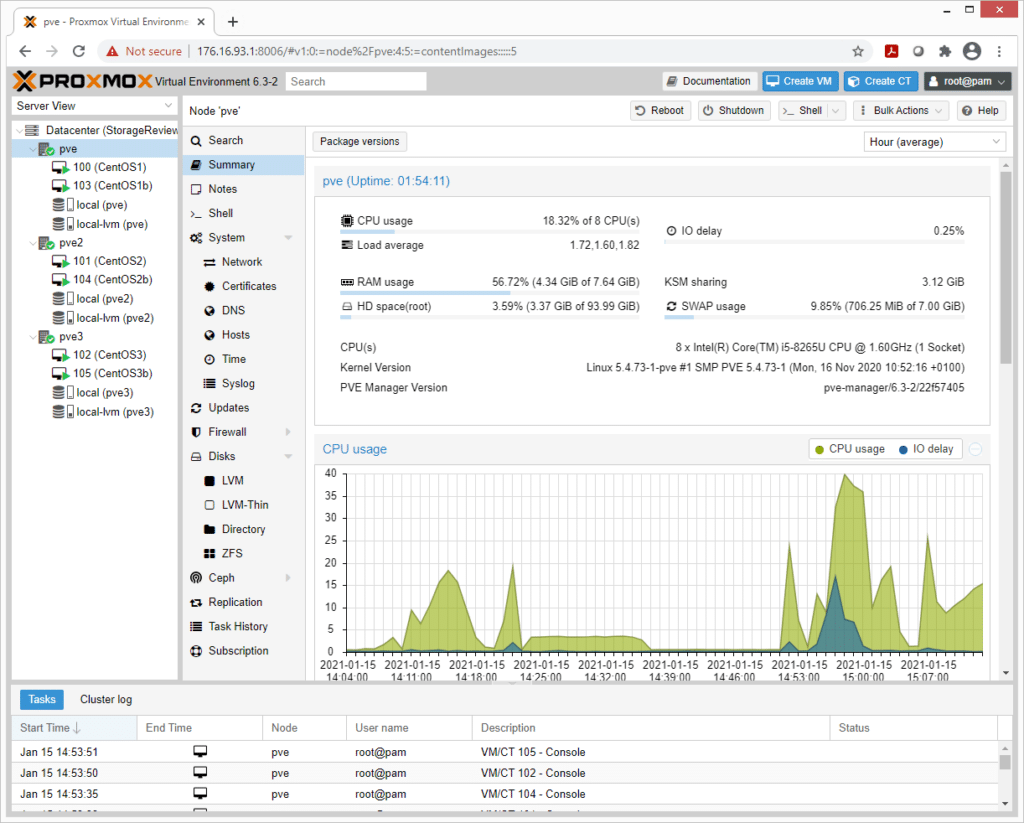
Task: Click the Proxmox logo in the header
Action: (x=83, y=81)
